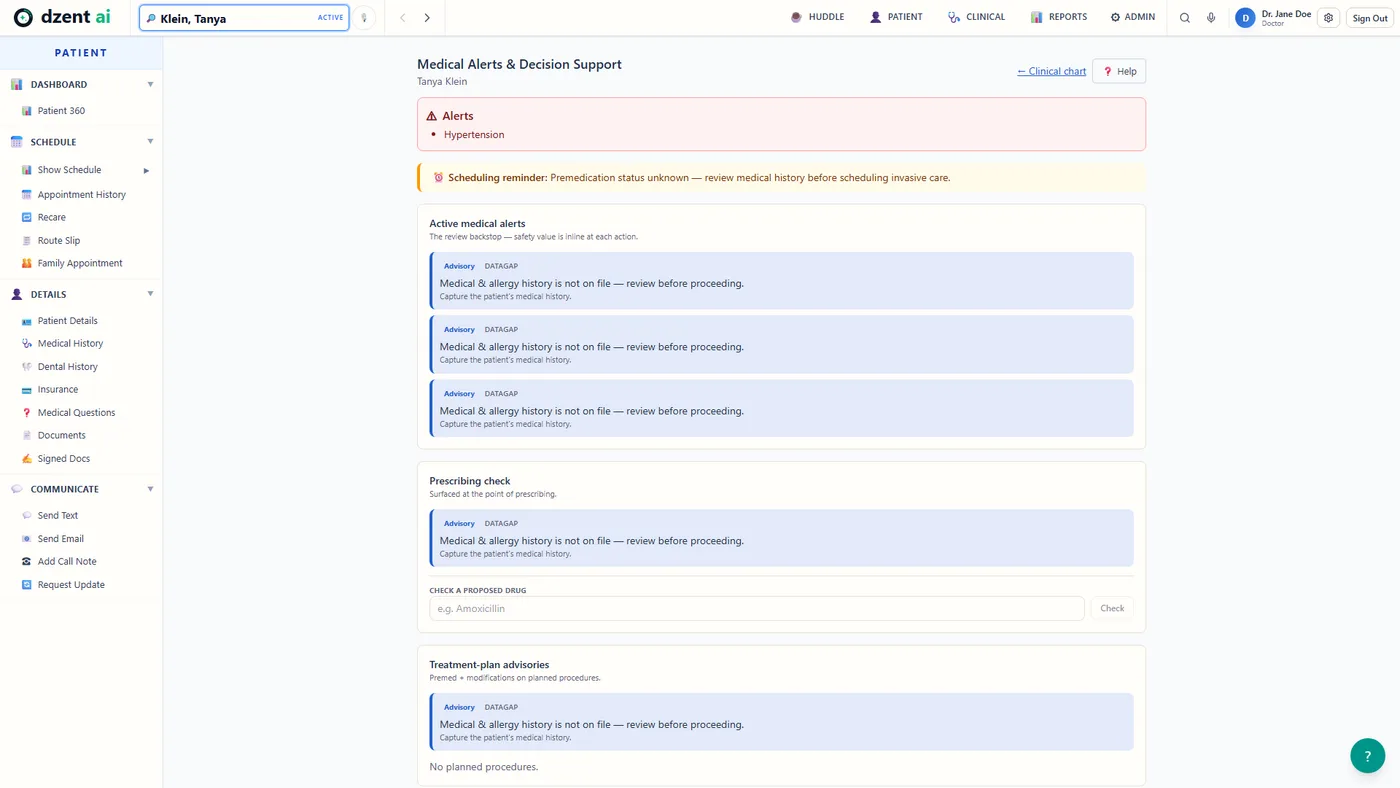Open the Medical History sidebar label

point(70,344)
